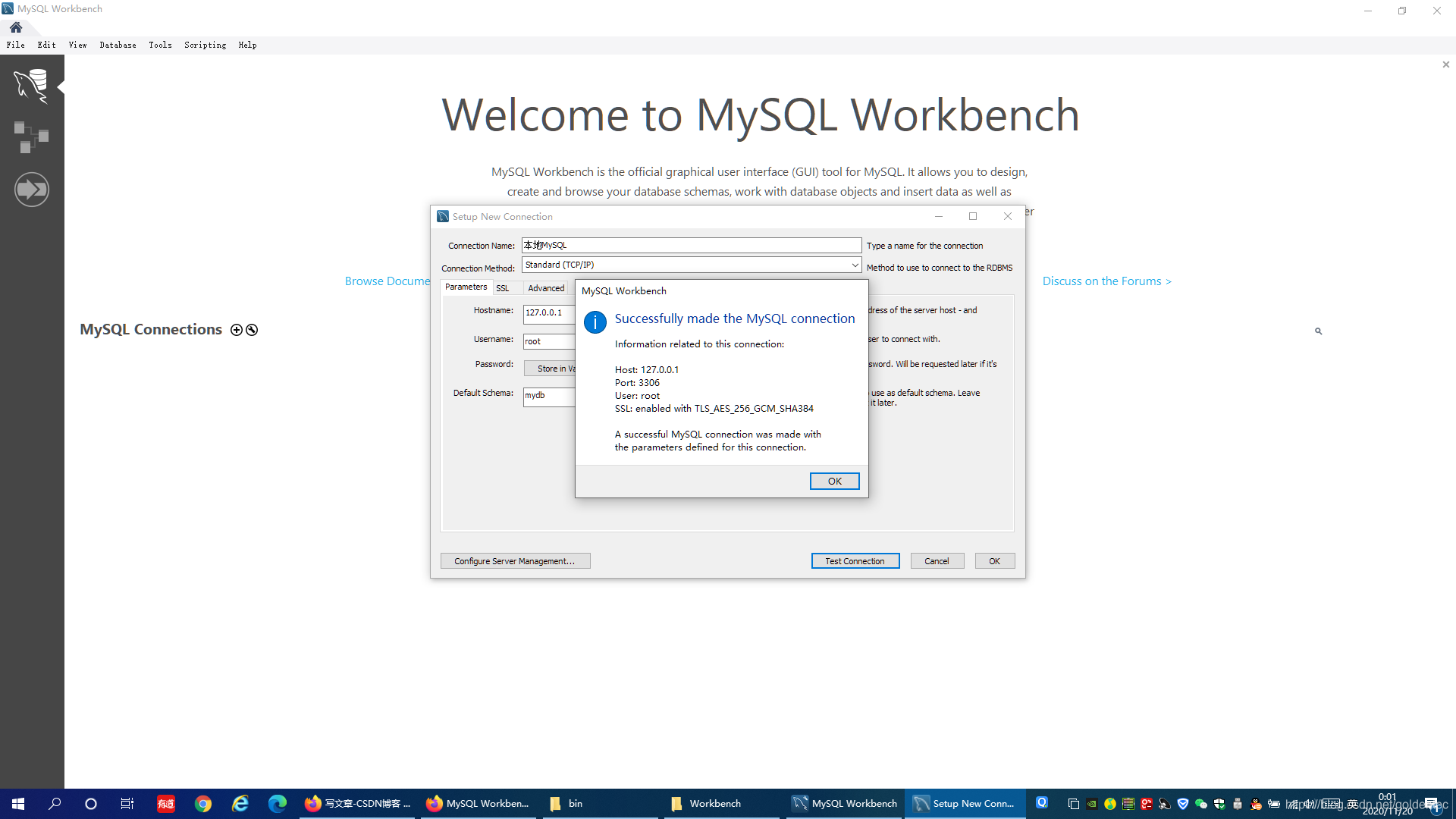Open Cortana circle on taskbar
The height and width of the screenshot is (819, 1456).
(91, 804)
